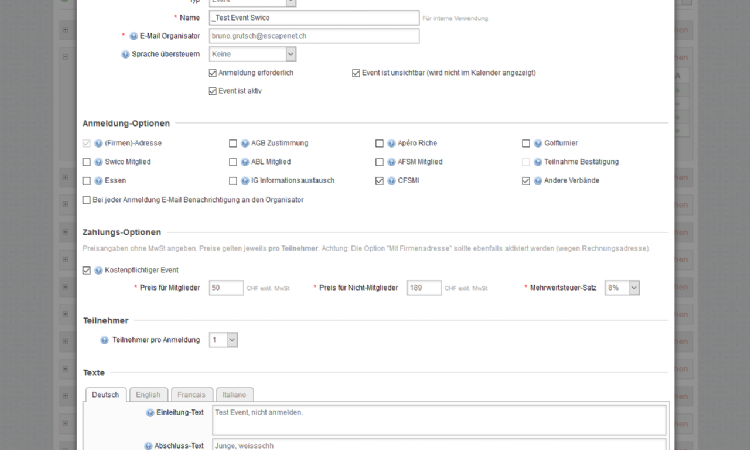Switch to Italiano text tab
Screen dimensions: 750x450
[x=235, y=395]
